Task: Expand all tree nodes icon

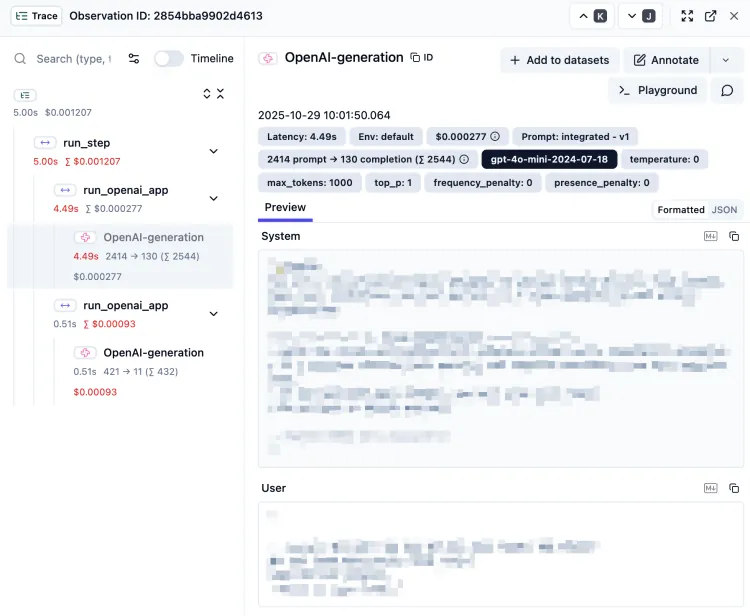Action: point(207,94)
